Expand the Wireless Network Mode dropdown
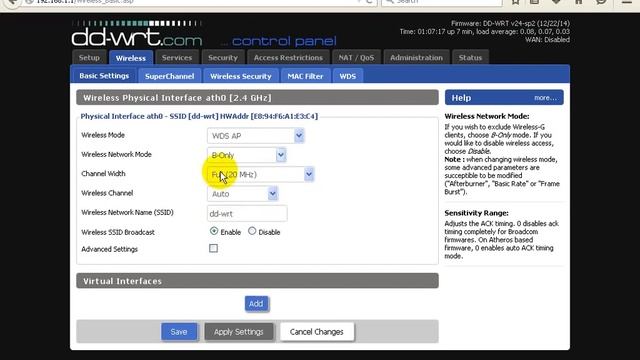The height and width of the screenshot is (360, 640). (247, 155)
